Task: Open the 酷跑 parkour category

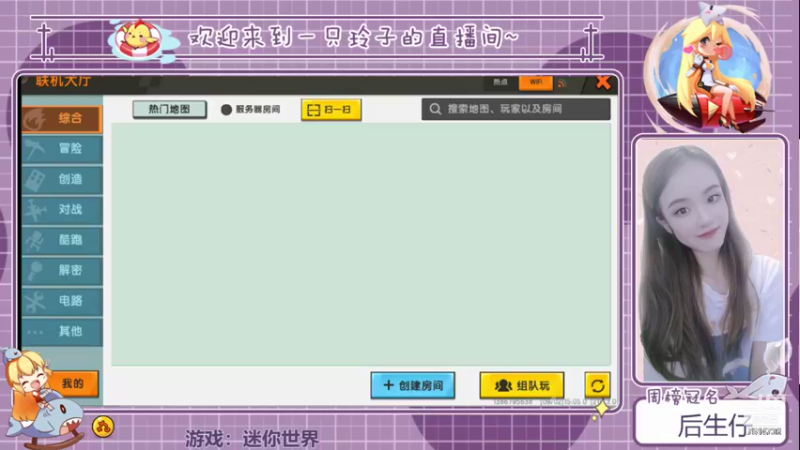Action: pos(62,240)
